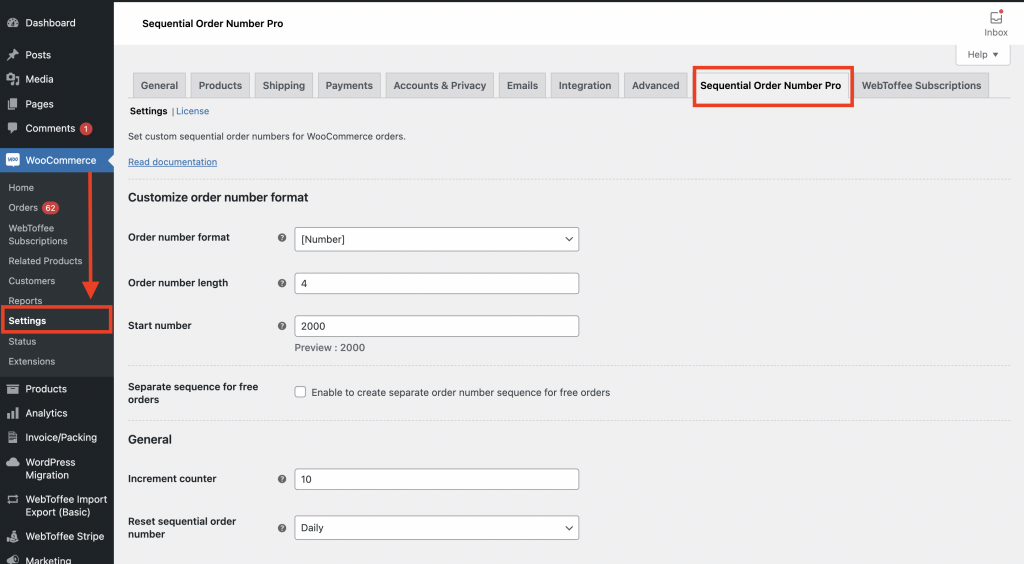1024x564 pixels.
Task: Click the red Comments count badge
Action: tap(86, 129)
